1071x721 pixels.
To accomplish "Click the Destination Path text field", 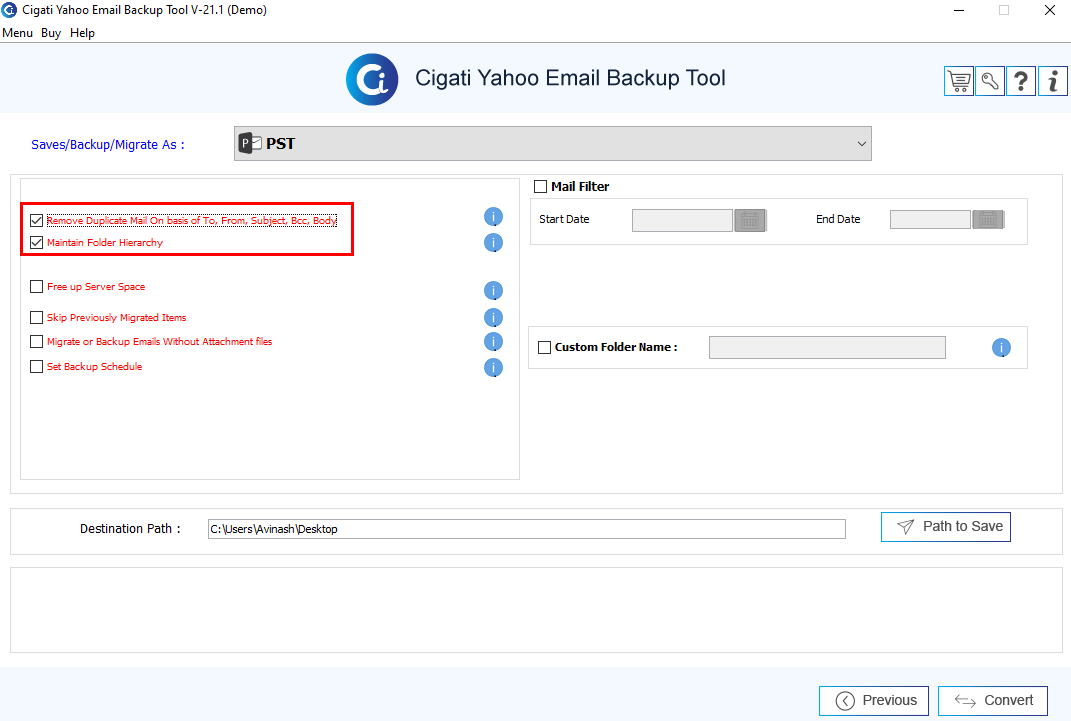I will (527, 529).
